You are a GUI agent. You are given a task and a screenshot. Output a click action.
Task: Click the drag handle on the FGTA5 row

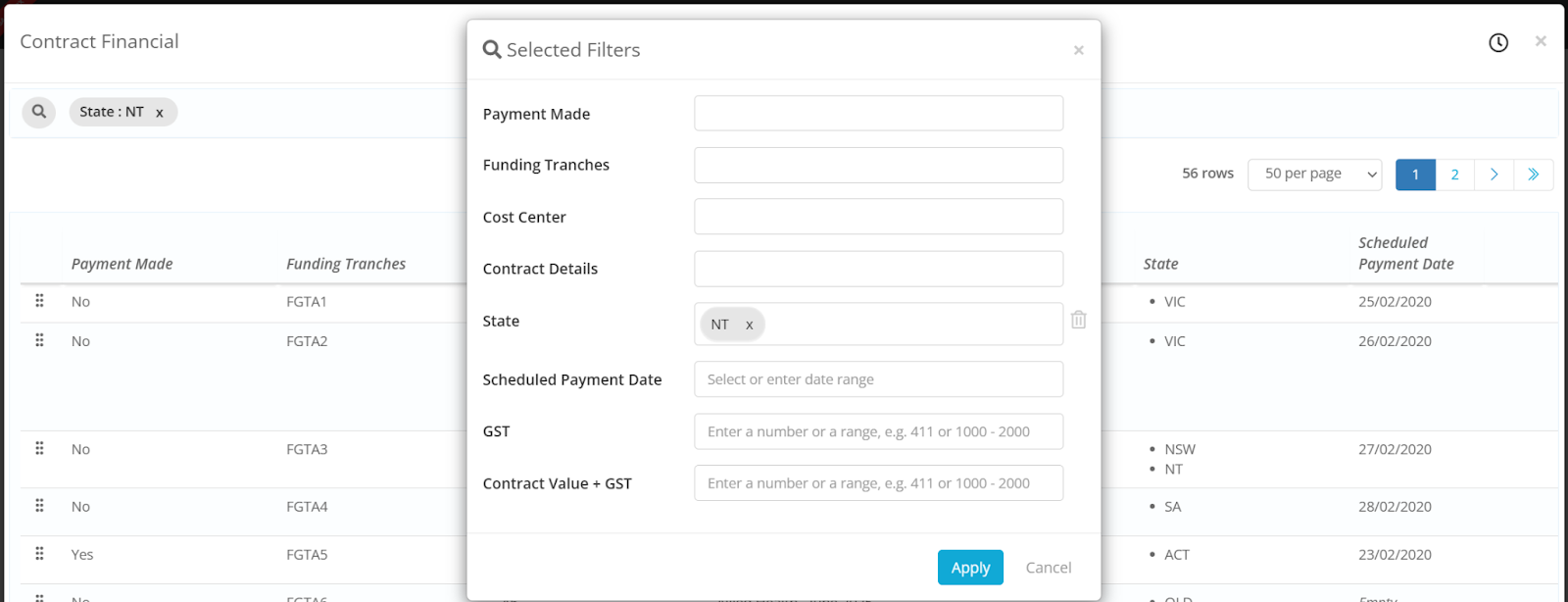(39, 554)
